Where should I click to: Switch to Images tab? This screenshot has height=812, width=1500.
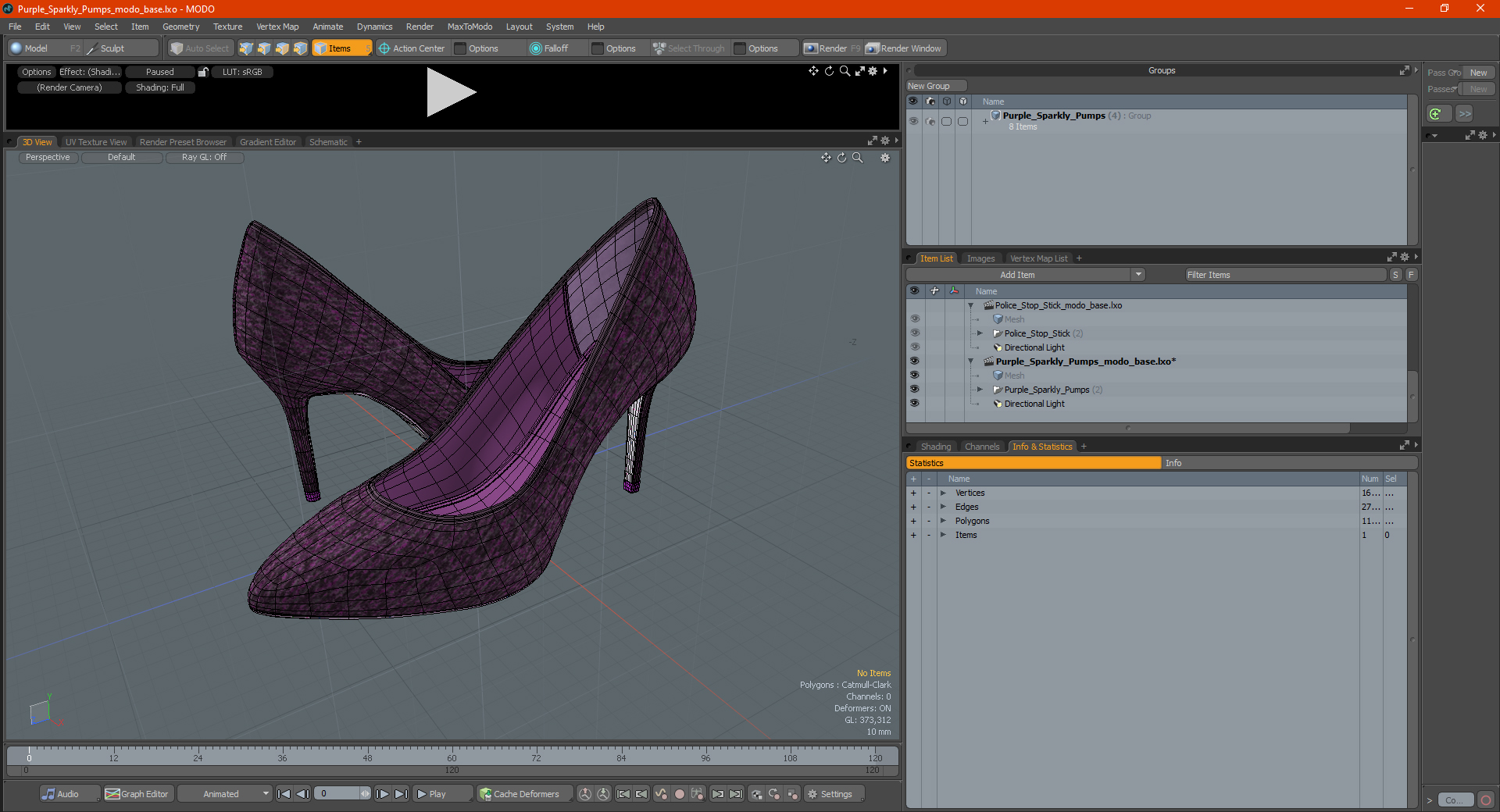click(x=980, y=258)
